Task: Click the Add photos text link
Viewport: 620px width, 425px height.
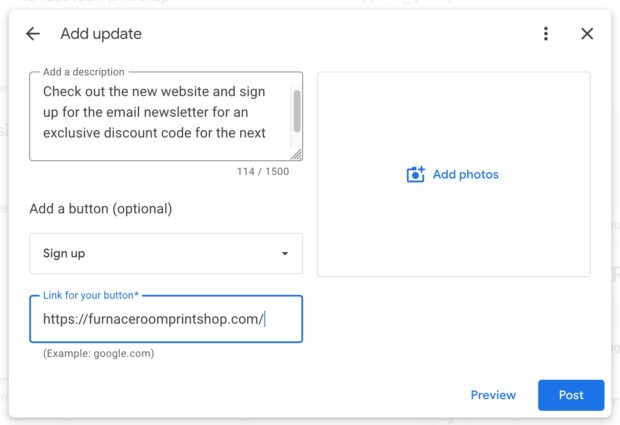Action: 465,174
